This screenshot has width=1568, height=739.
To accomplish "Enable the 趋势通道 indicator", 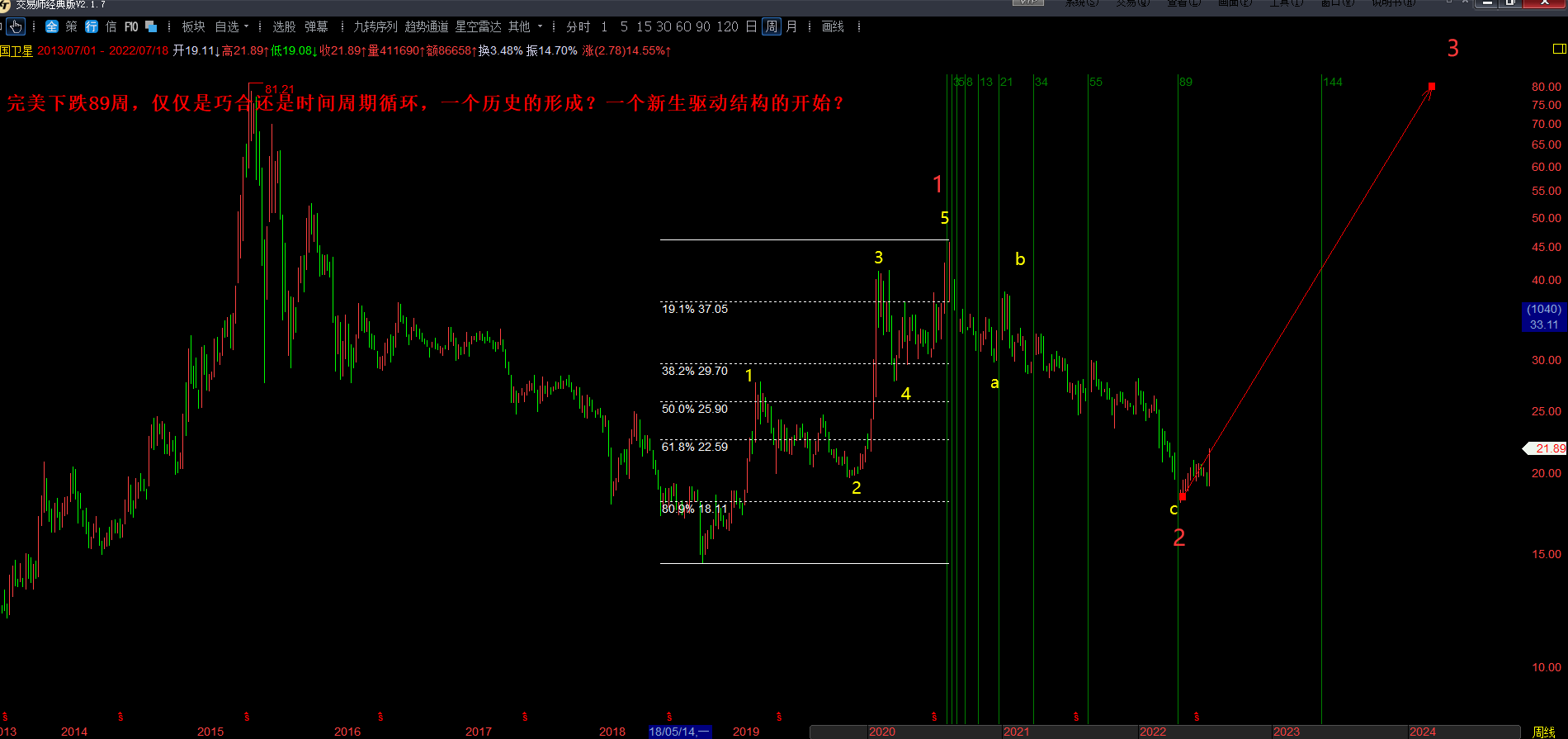I will coord(427,26).
